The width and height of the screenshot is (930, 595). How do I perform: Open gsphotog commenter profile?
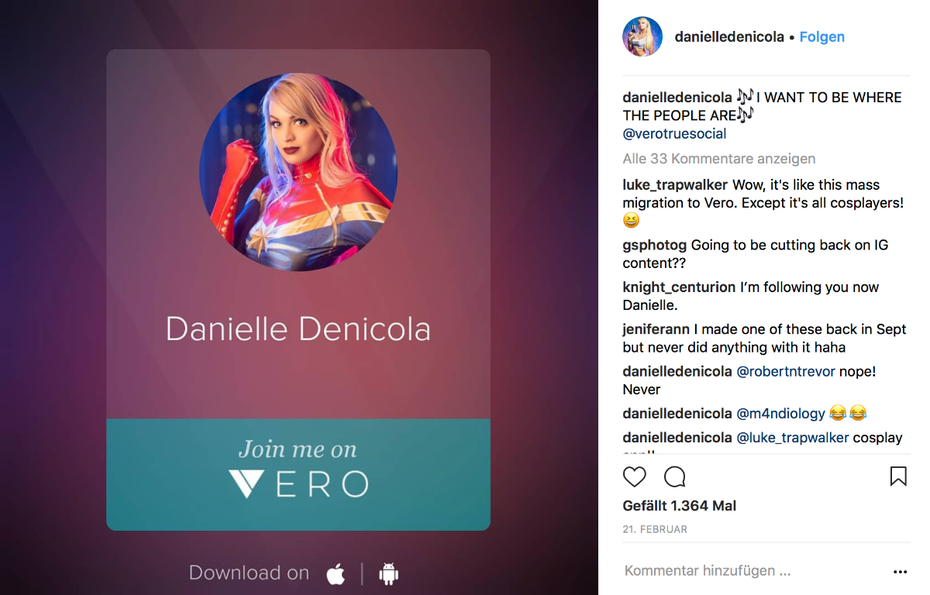coord(655,245)
